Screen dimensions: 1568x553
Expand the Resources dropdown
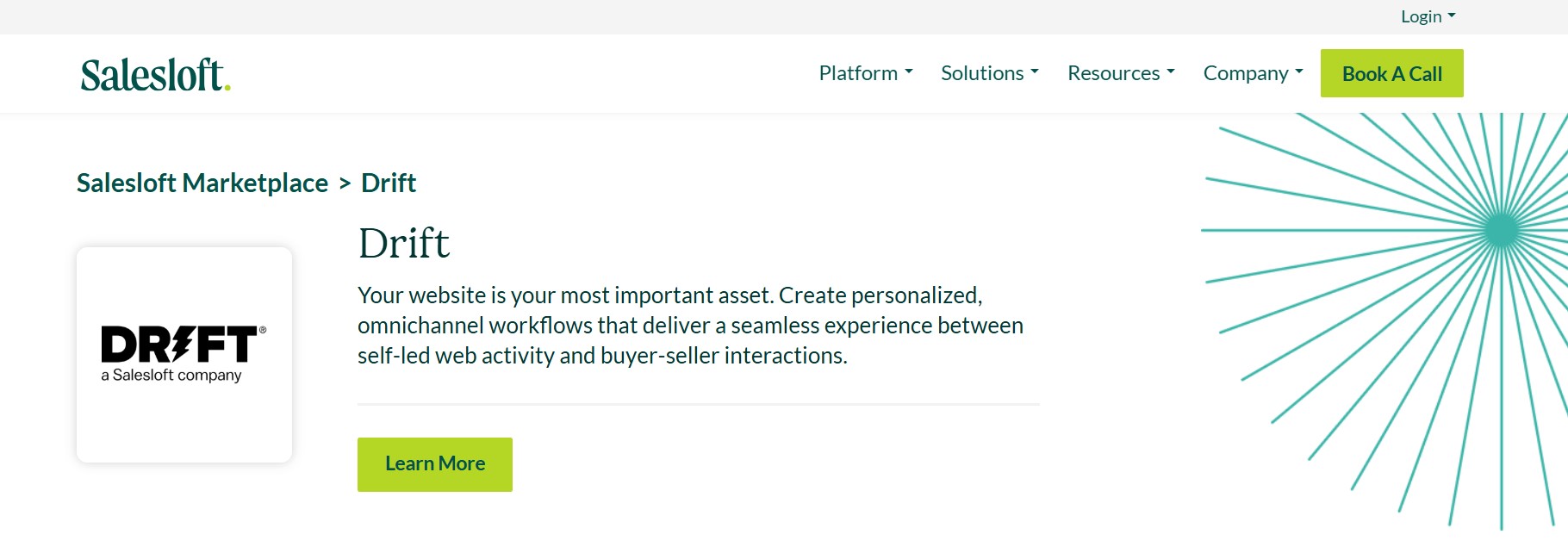pyautogui.click(x=1121, y=73)
